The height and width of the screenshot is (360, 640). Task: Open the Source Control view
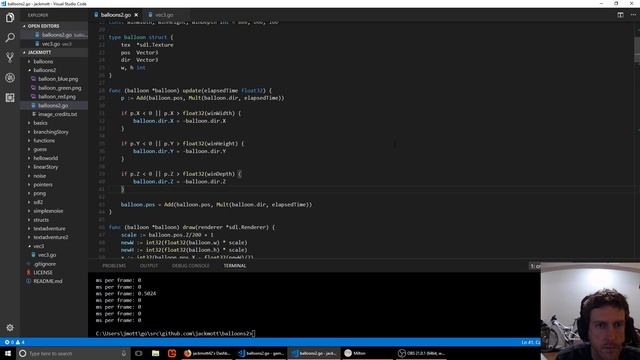10,58
